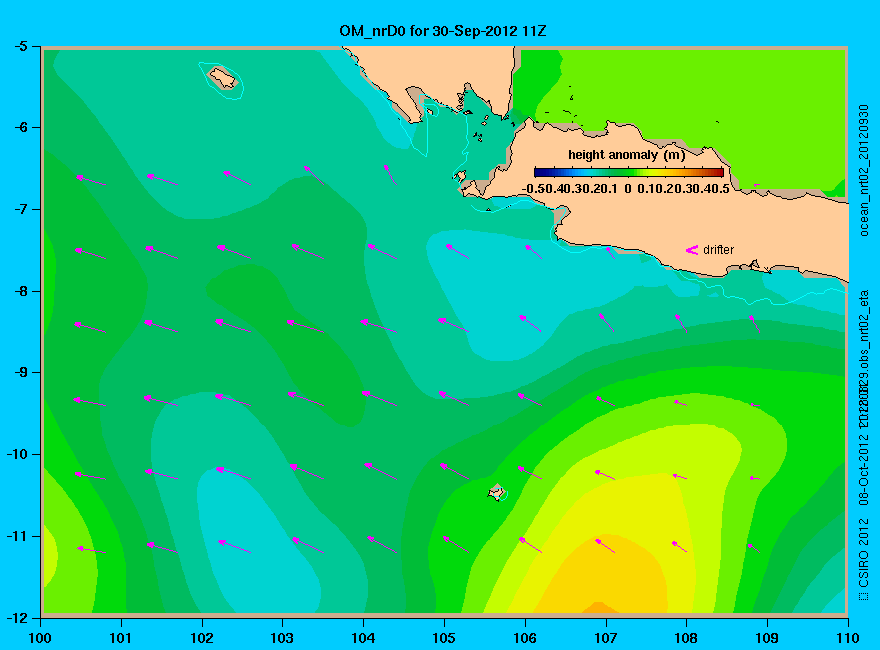
Task: Click longitude label '107' on x-axis
Action: point(606,638)
